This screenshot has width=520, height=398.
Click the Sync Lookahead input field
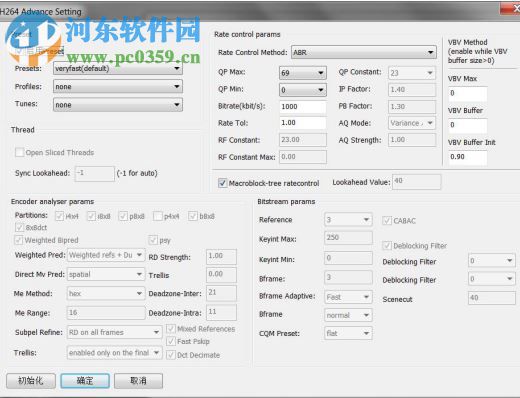tap(95, 174)
